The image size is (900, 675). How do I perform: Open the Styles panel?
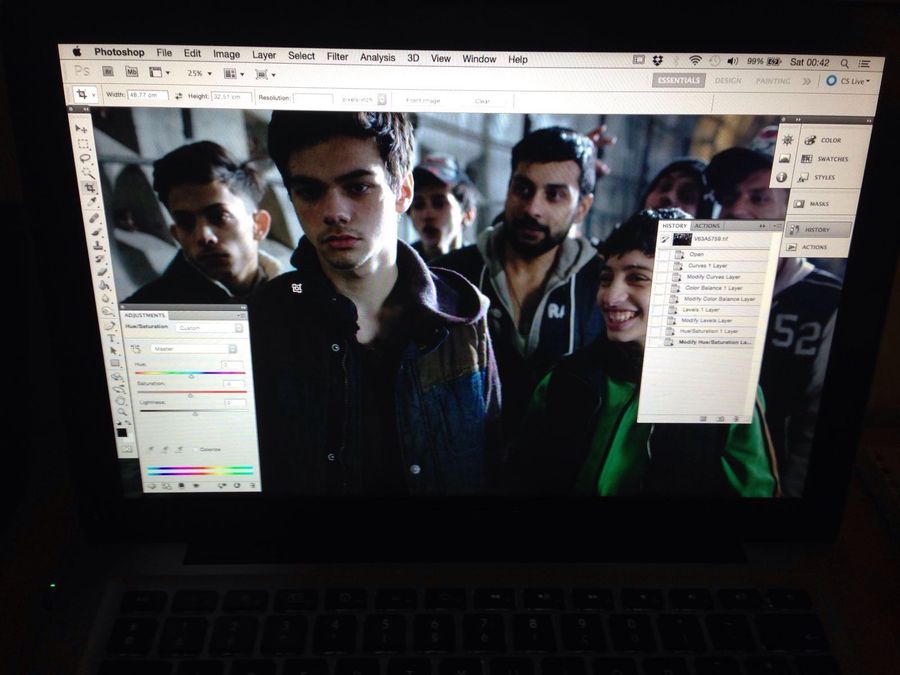[x=817, y=177]
